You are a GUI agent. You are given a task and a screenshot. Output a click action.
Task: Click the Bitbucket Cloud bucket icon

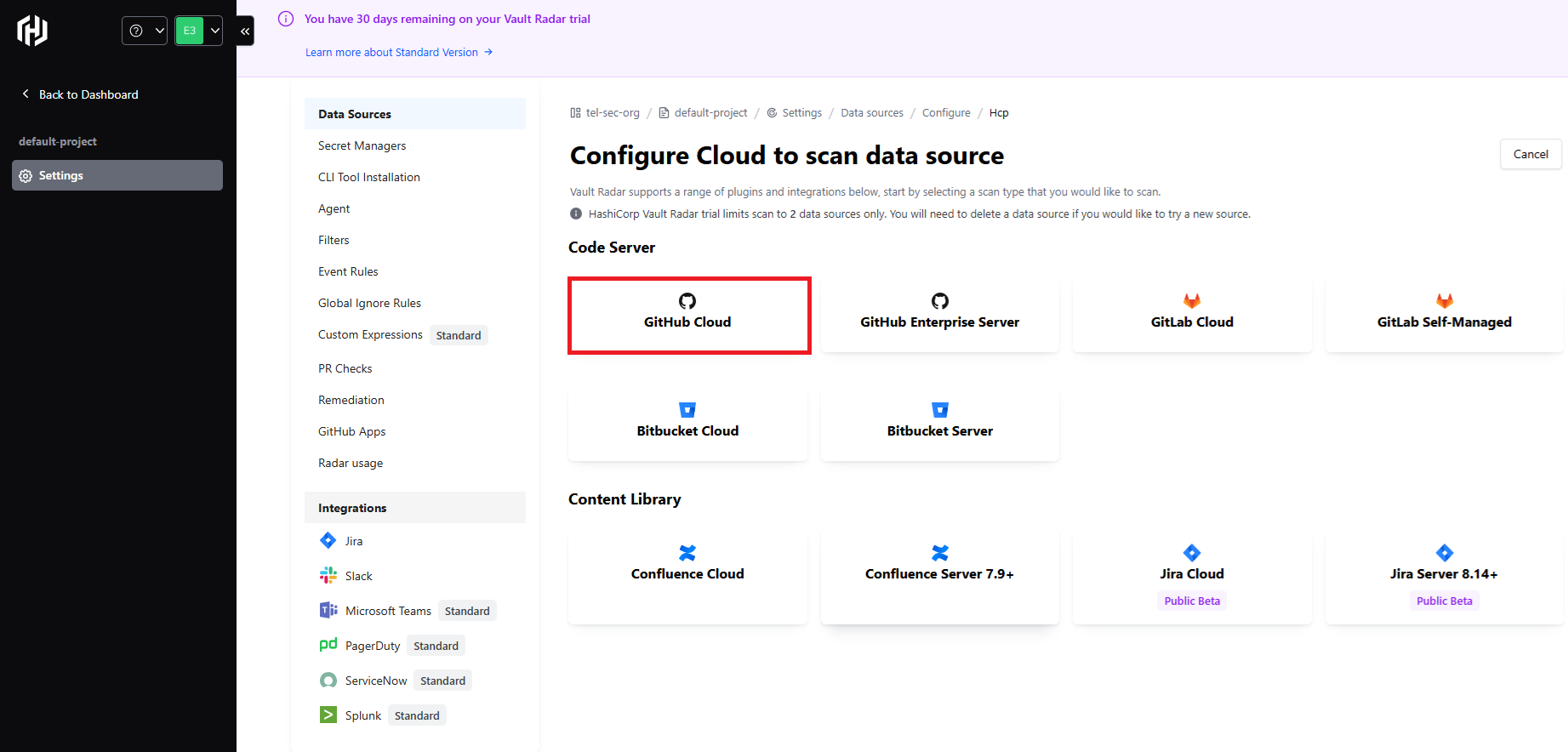(x=687, y=409)
